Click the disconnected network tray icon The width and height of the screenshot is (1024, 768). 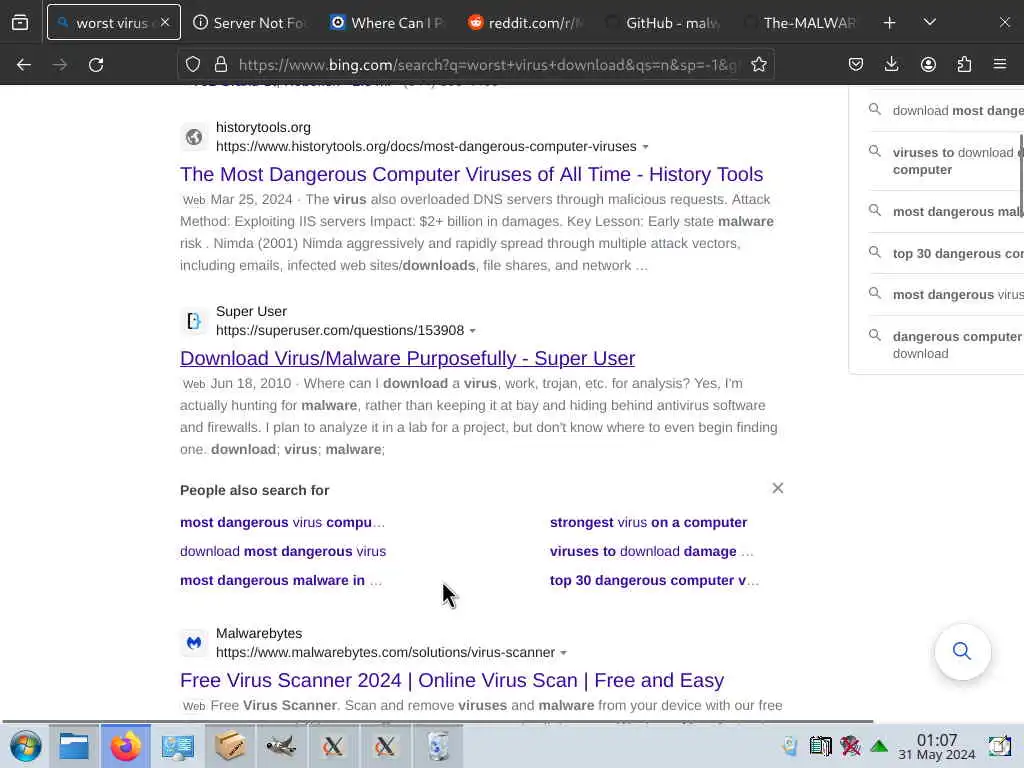pos(850,746)
